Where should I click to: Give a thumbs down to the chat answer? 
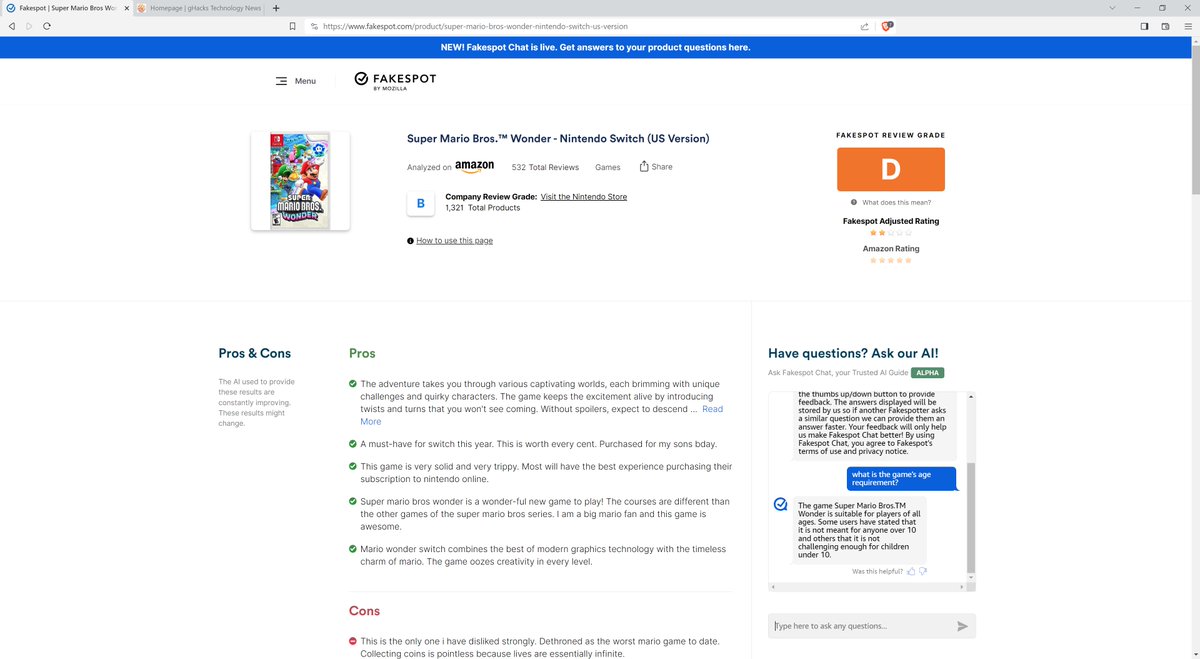pos(922,571)
